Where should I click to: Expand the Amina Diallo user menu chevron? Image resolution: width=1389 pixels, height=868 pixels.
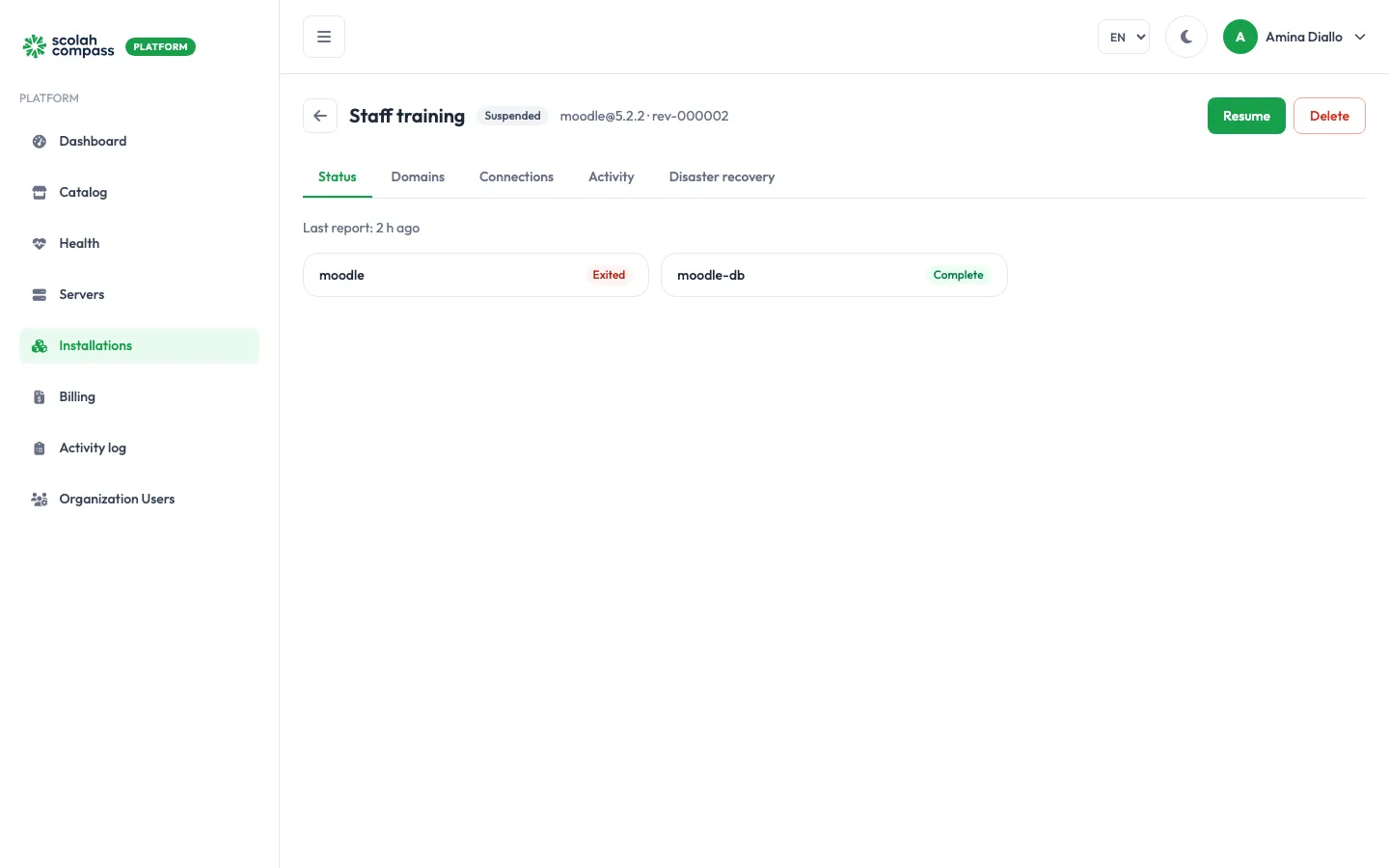[1360, 37]
